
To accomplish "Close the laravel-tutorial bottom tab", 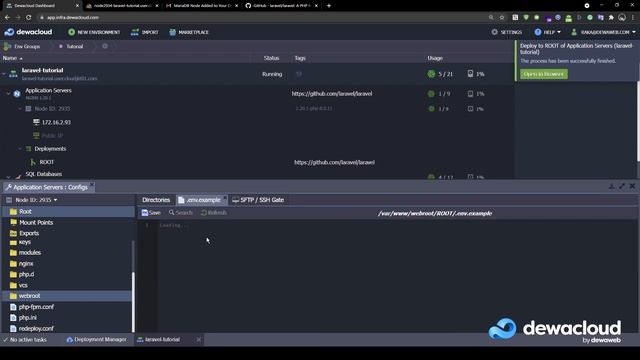I will [199, 340].
